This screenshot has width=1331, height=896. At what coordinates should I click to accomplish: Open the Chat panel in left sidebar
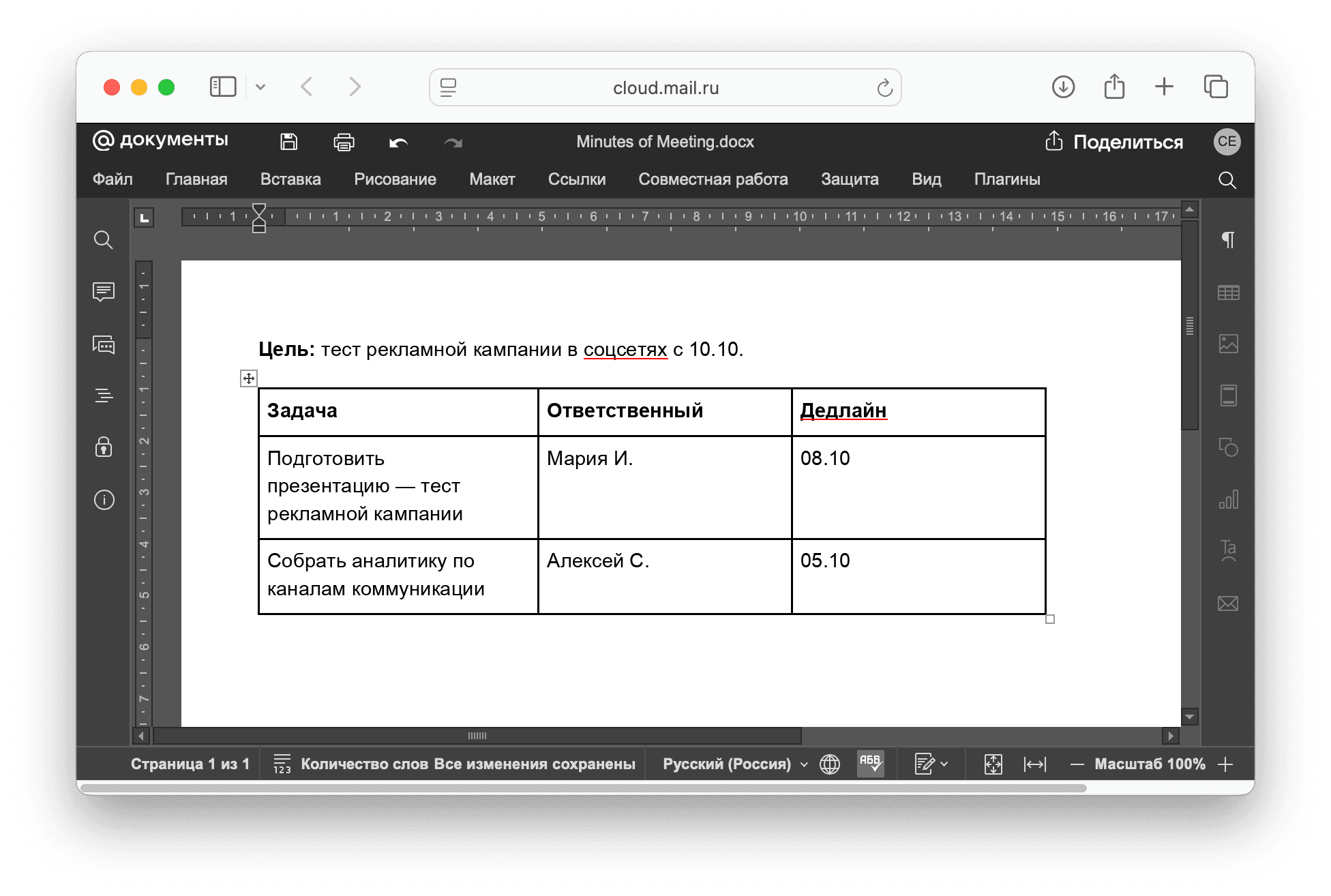(x=104, y=344)
